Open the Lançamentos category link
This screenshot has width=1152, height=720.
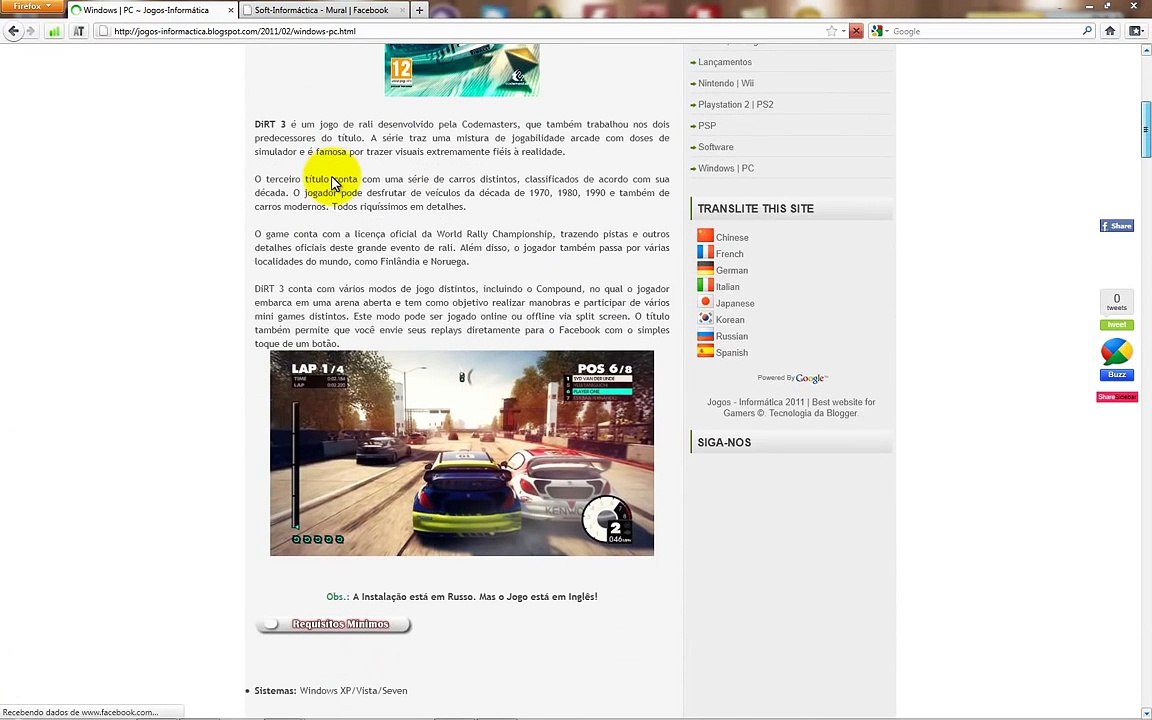point(724,62)
